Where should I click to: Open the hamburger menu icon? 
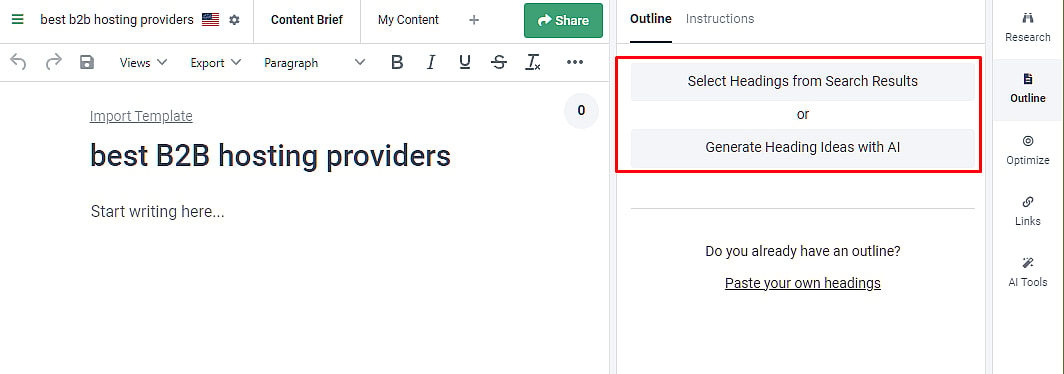click(18, 20)
